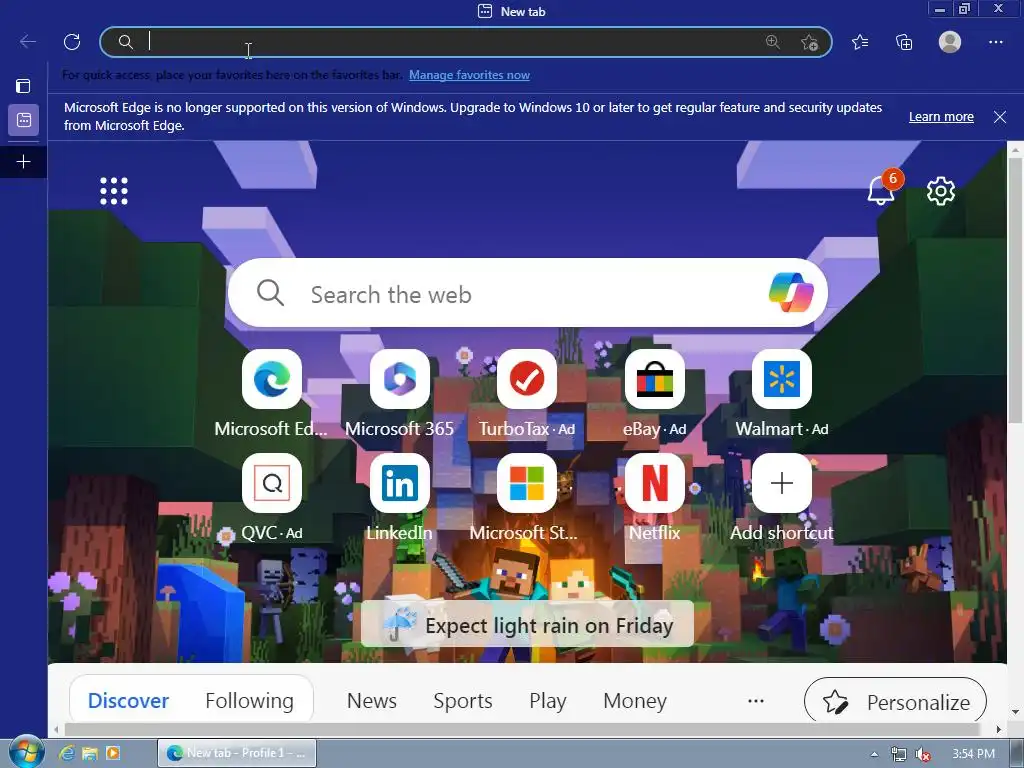Open the profile avatar menu
Screen dimensions: 1024x768
coord(950,42)
